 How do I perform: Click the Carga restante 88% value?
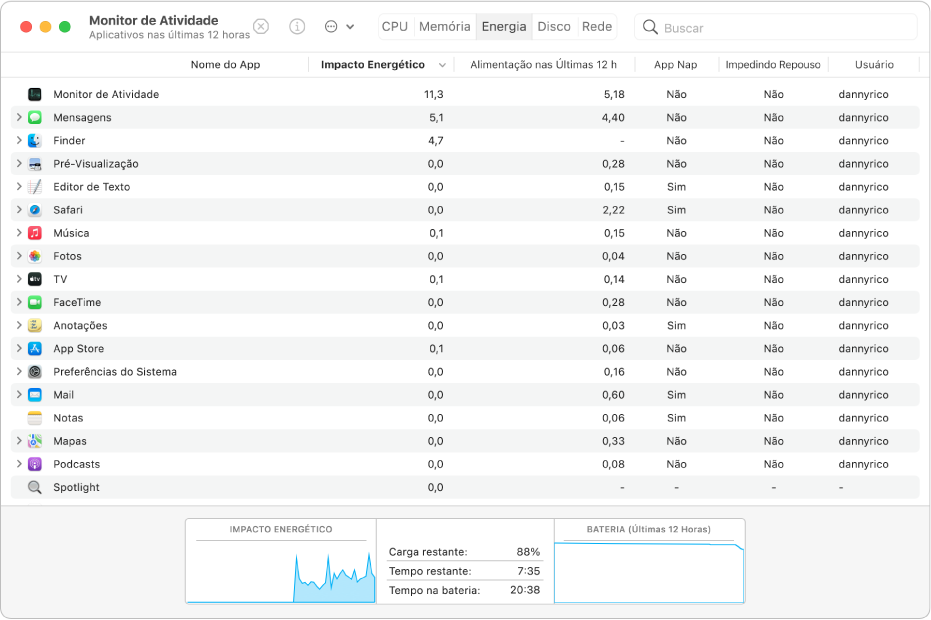pyautogui.click(x=528, y=552)
